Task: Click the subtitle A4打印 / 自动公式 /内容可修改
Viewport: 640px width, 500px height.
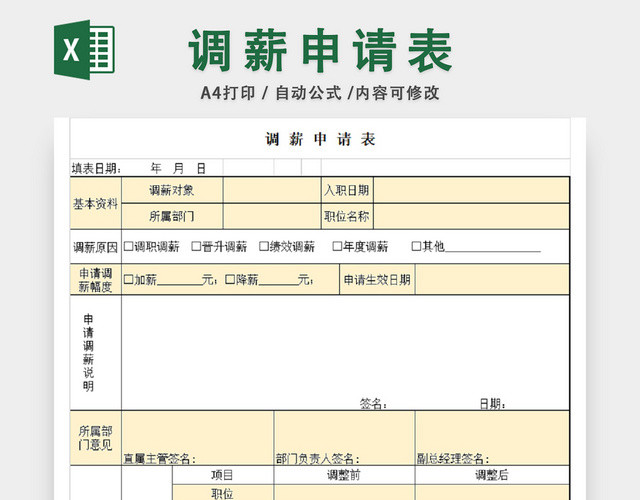Action: (320, 93)
